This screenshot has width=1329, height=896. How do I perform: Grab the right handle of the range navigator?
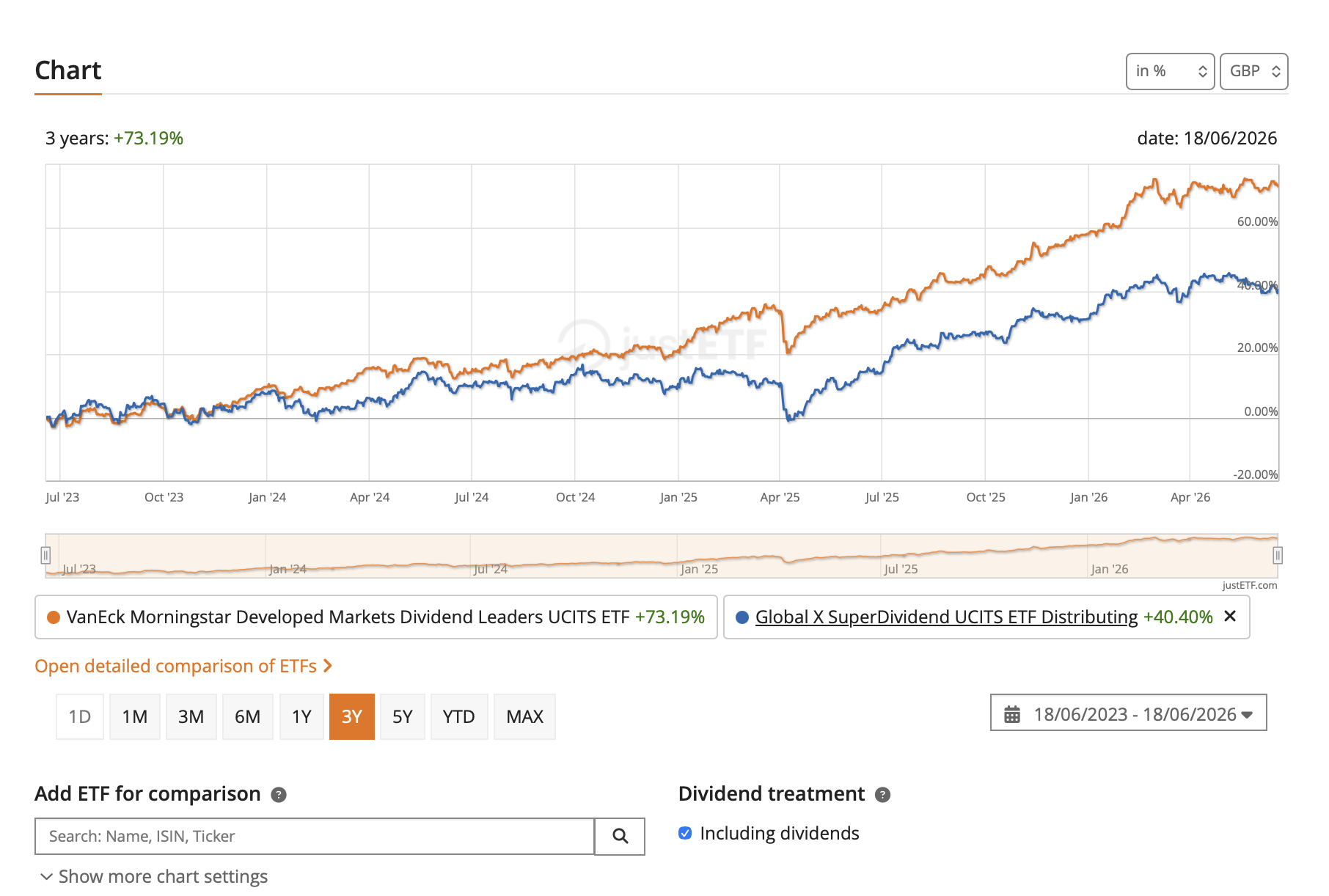click(x=1278, y=555)
